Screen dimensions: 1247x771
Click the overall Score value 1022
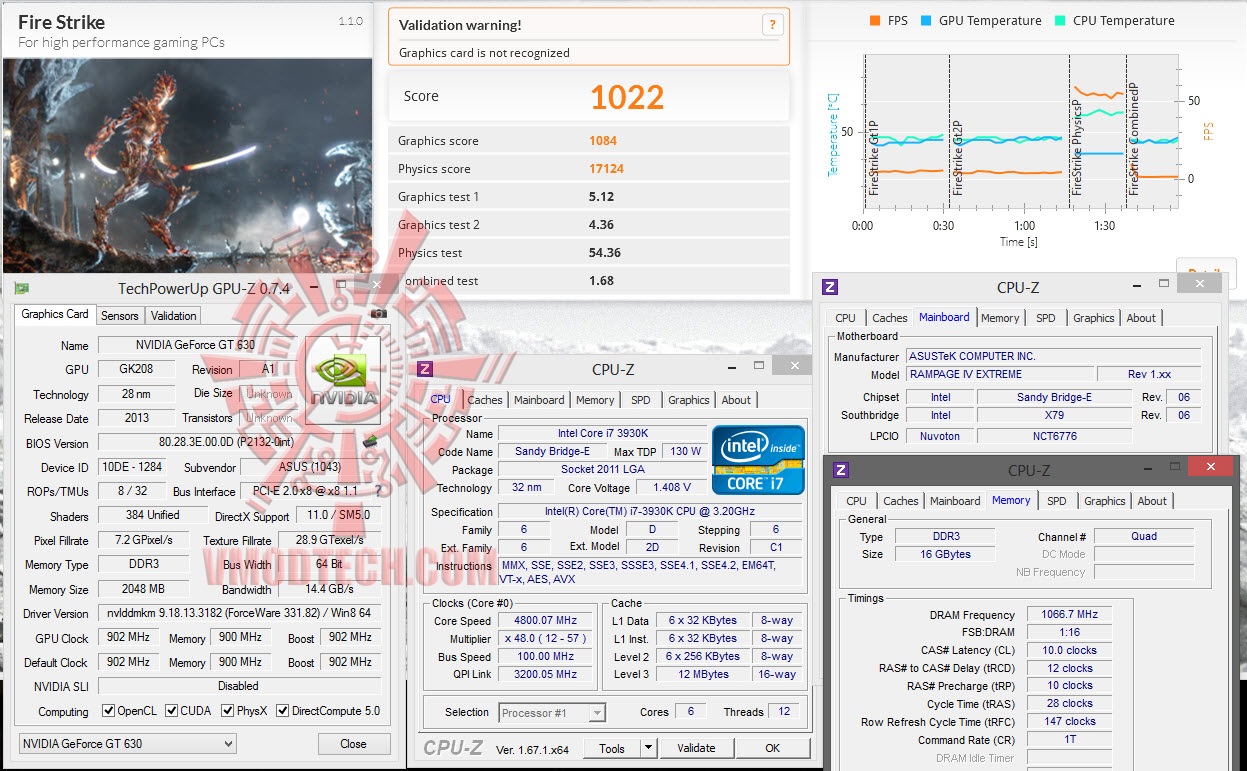click(x=627, y=97)
